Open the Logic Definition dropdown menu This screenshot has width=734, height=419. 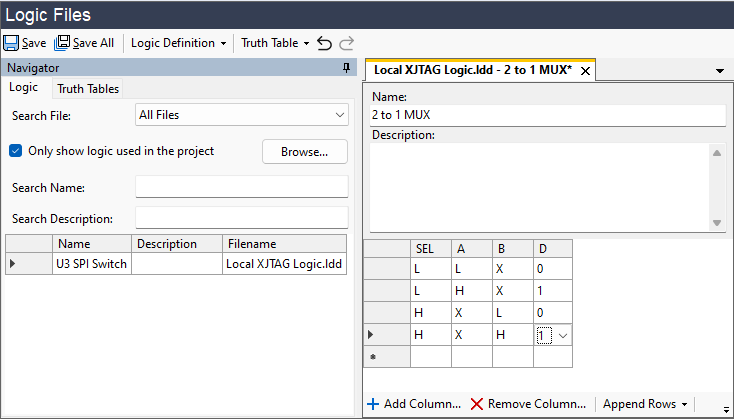[x=178, y=43]
